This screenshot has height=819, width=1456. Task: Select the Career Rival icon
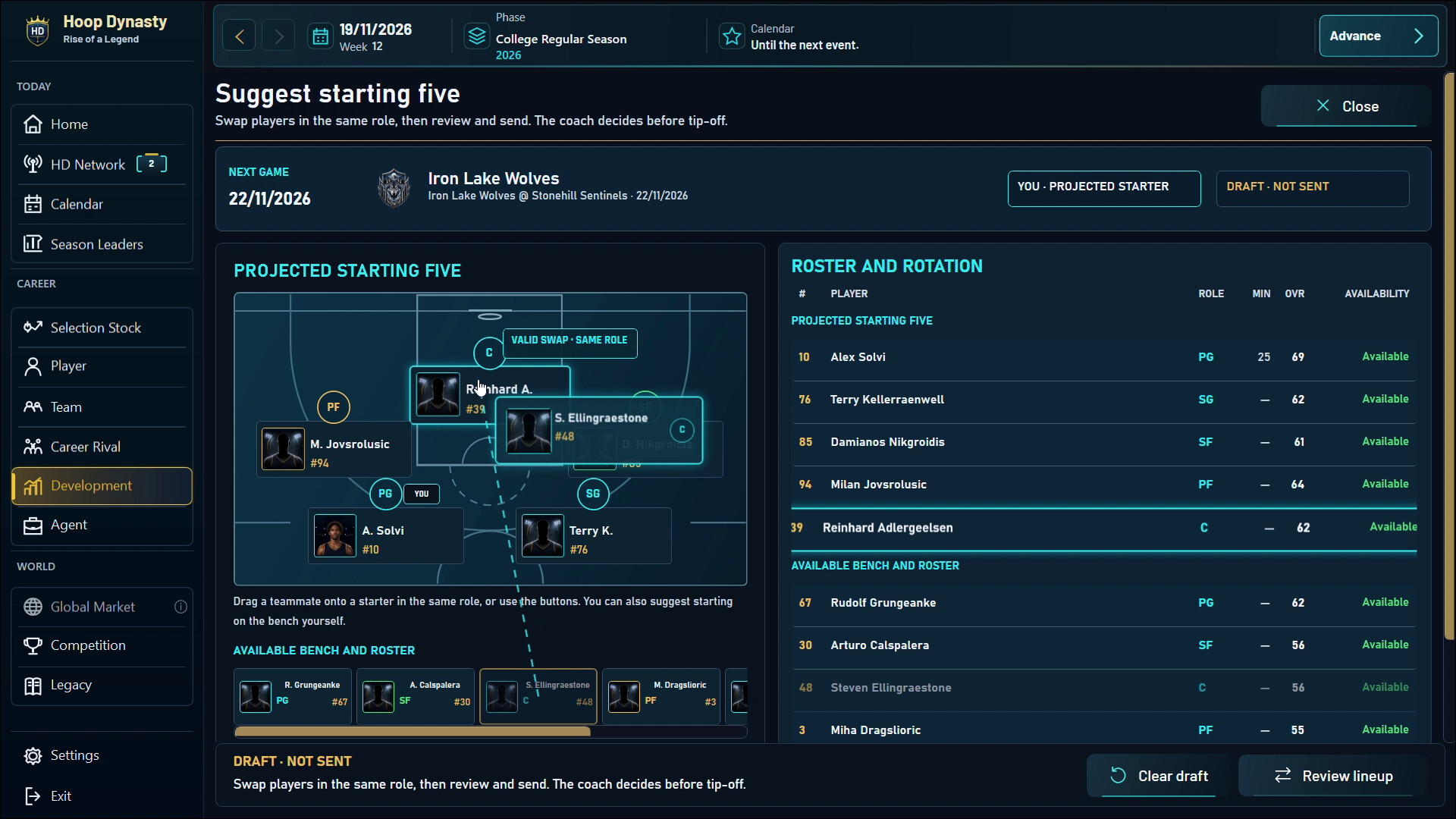pyautogui.click(x=33, y=447)
